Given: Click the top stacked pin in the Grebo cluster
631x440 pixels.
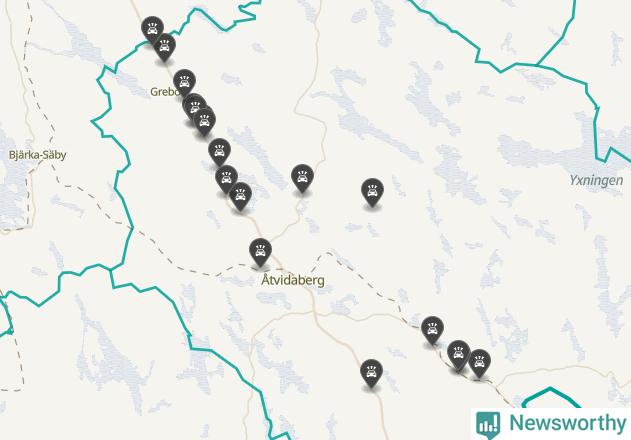Looking at the screenshot, I should click(x=194, y=105).
